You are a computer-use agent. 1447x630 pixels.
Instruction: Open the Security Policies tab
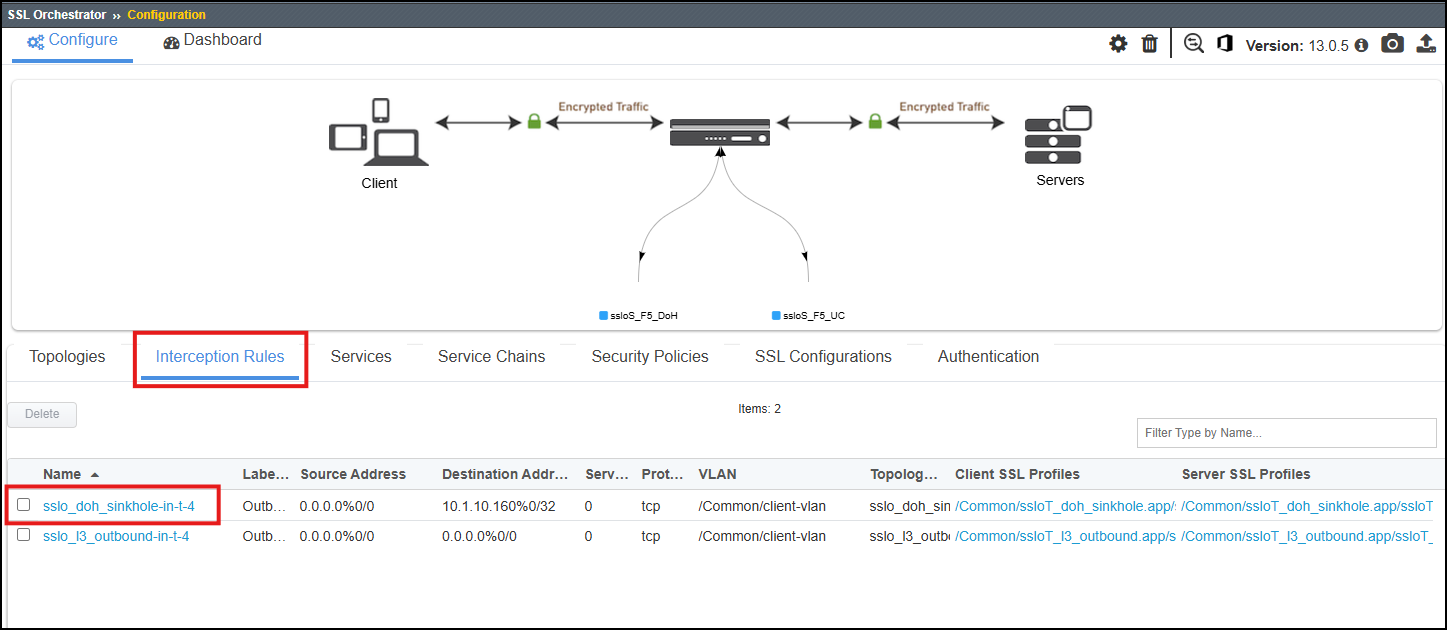pos(650,357)
